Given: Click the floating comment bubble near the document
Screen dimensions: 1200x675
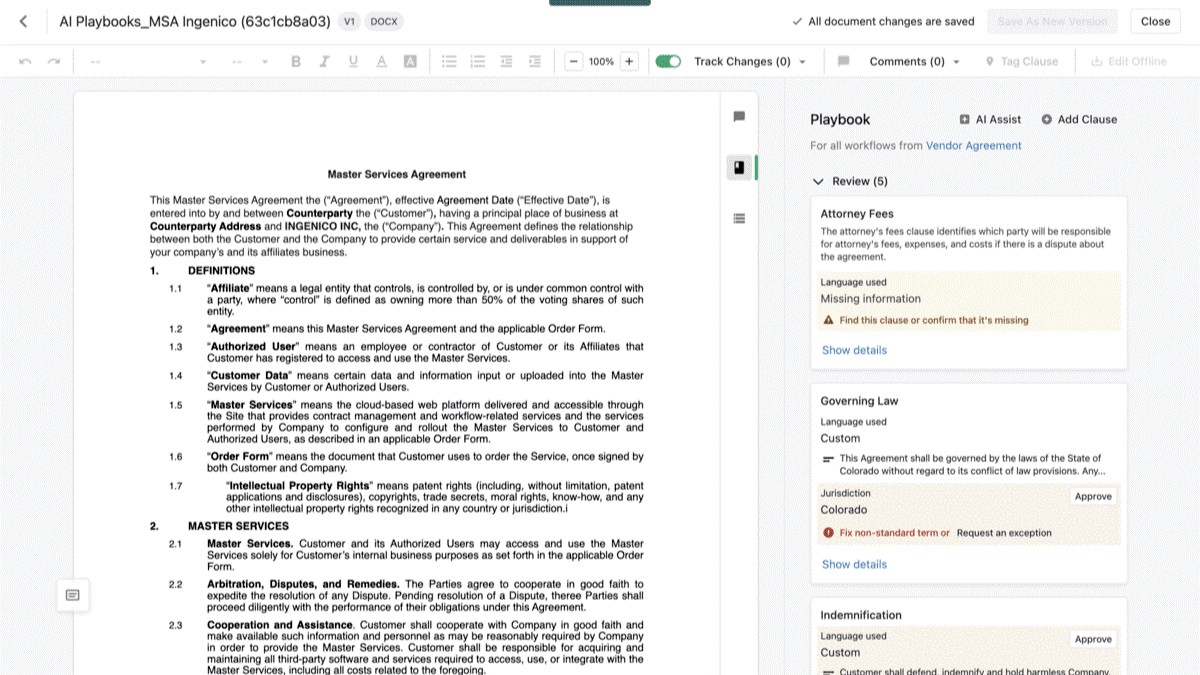Looking at the screenshot, I should (x=73, y=594).
